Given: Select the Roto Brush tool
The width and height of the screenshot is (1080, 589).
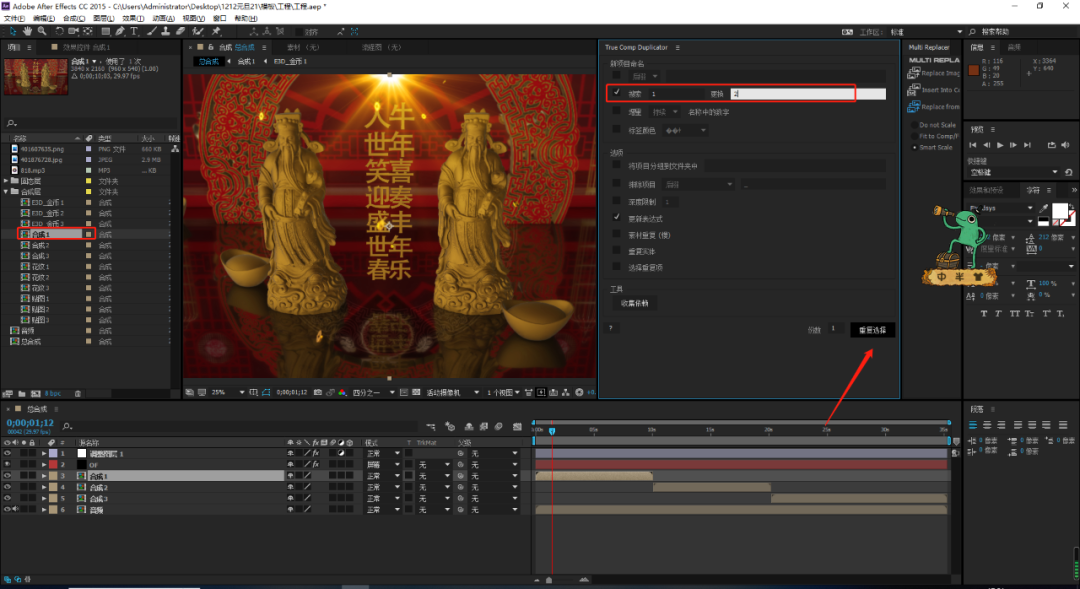Looking at the screenshot, I should point(198,32).
